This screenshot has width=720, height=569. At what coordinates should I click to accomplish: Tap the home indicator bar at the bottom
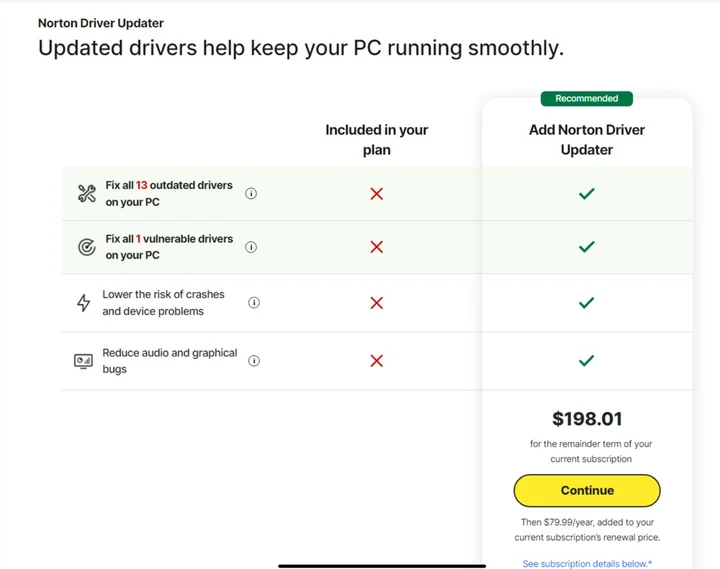click(x=382, y=565)
